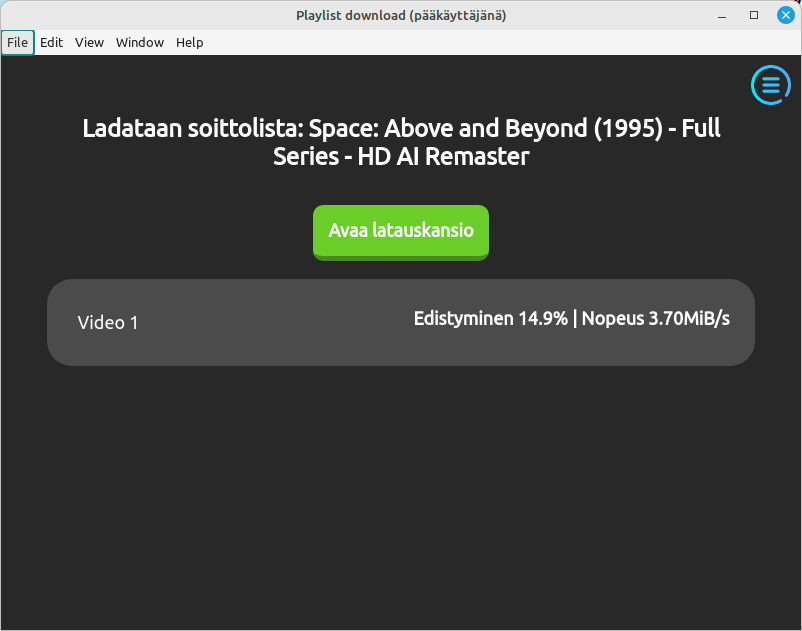Close the Playlist download window
The height and width of the screenshot is (631, 802).
tap(786, 15)
